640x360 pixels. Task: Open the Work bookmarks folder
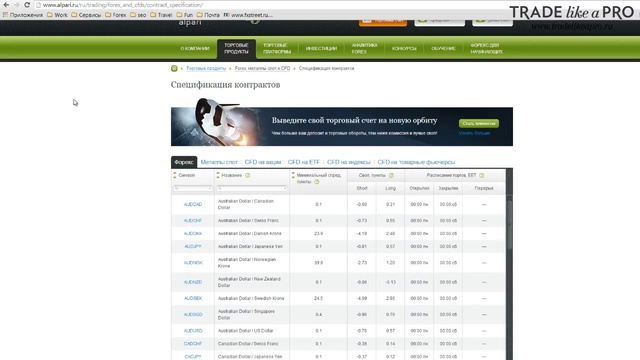57,15
